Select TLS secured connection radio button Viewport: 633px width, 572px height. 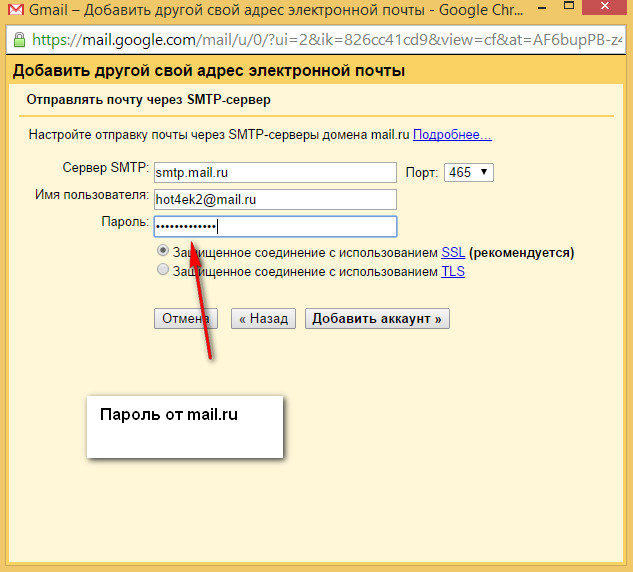[x=163, y=270]
